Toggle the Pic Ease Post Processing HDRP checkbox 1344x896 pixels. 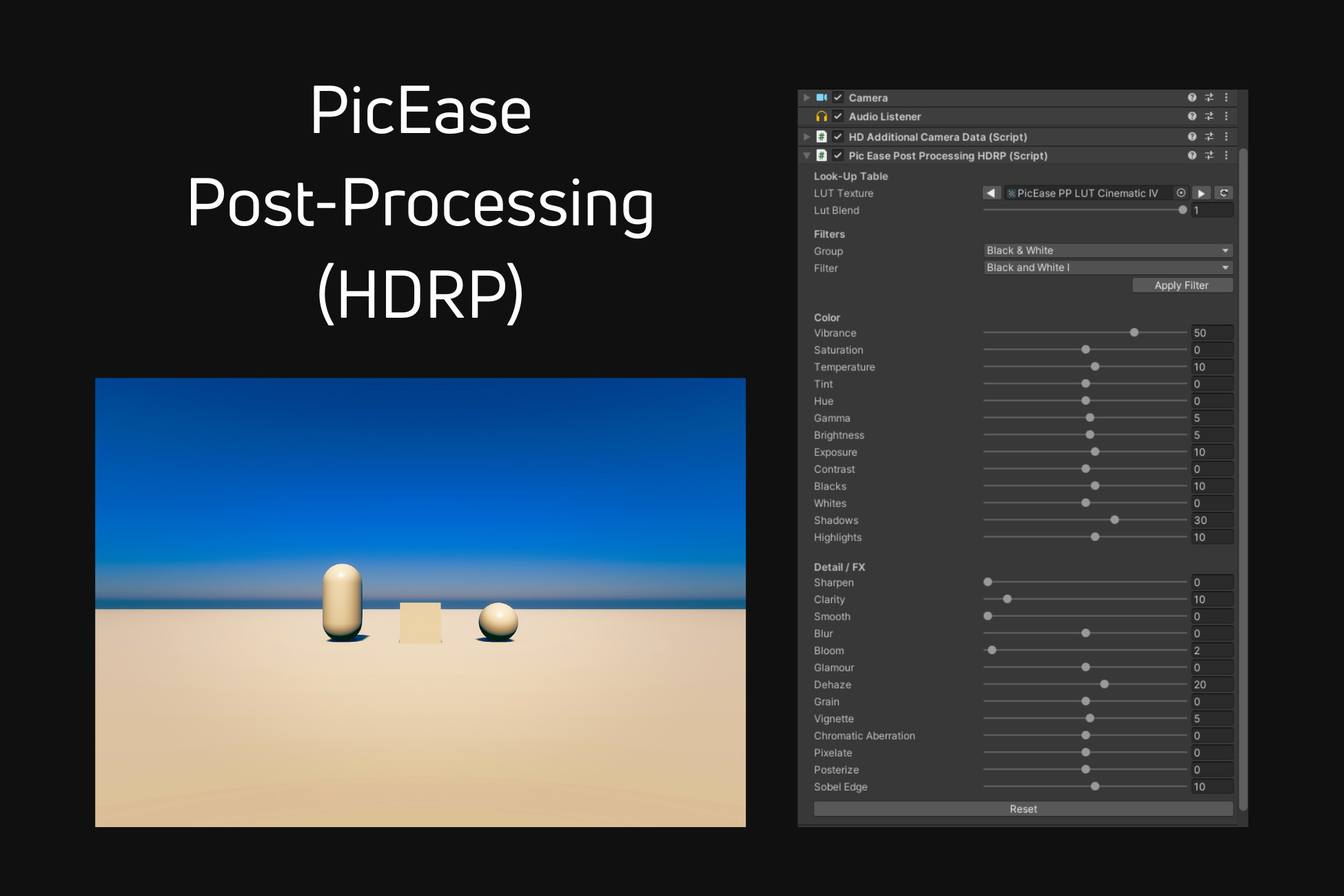(x=838, y=156)
